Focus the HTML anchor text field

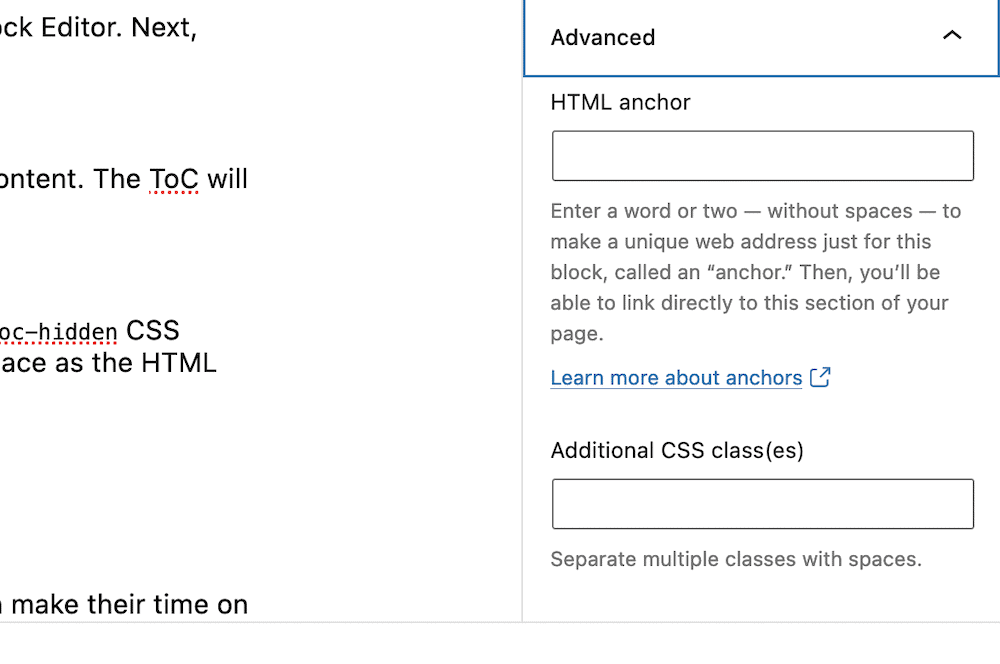click(x=762, y=156)
